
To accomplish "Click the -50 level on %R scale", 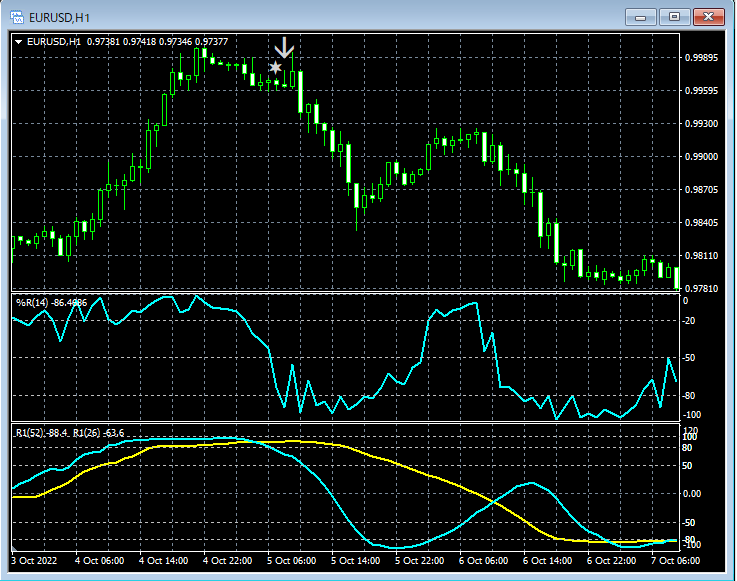I will coord(690,357).
